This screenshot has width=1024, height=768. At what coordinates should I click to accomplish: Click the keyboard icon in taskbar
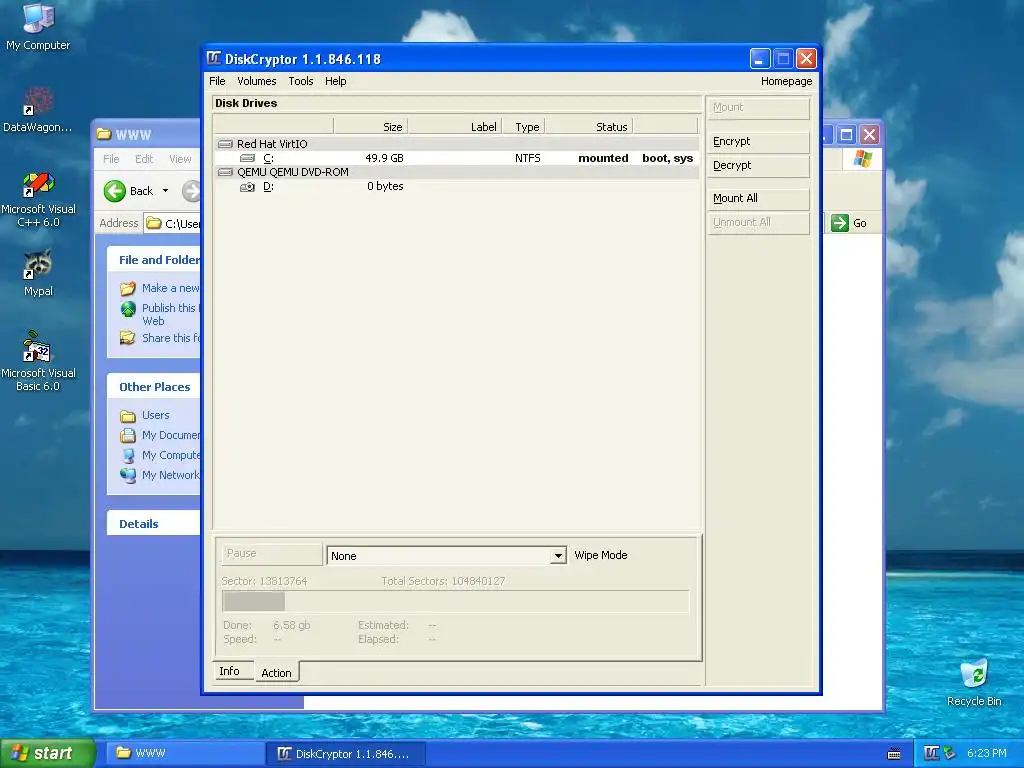(x=894, y=754)
